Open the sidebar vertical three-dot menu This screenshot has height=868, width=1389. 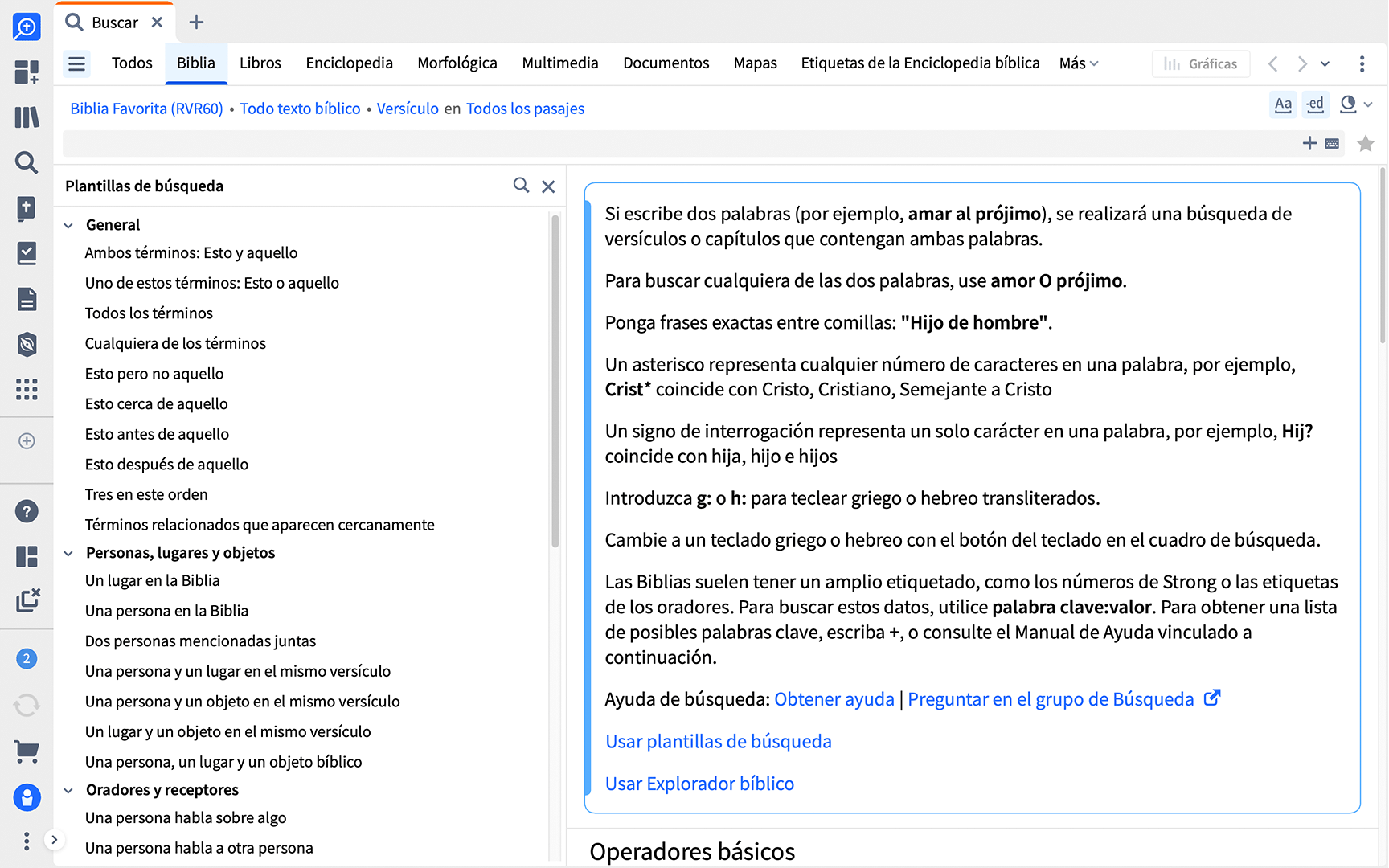click(27, 841)
